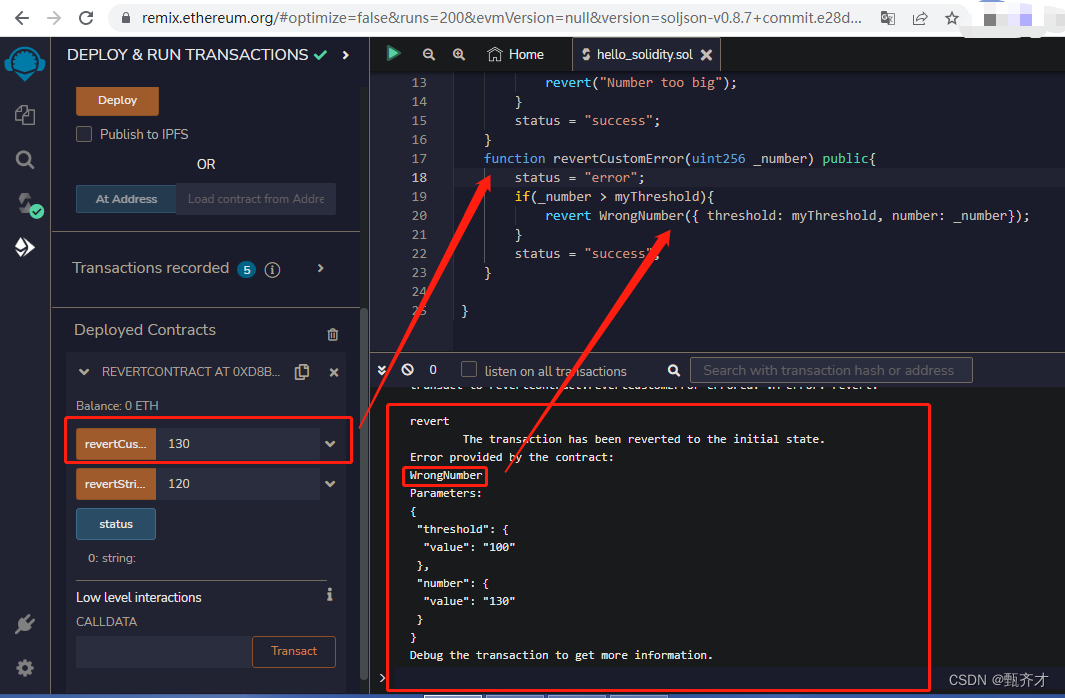The image size is (1065, 698).
Task: Zoom out the editor font
Action: (x=429, y=54)
